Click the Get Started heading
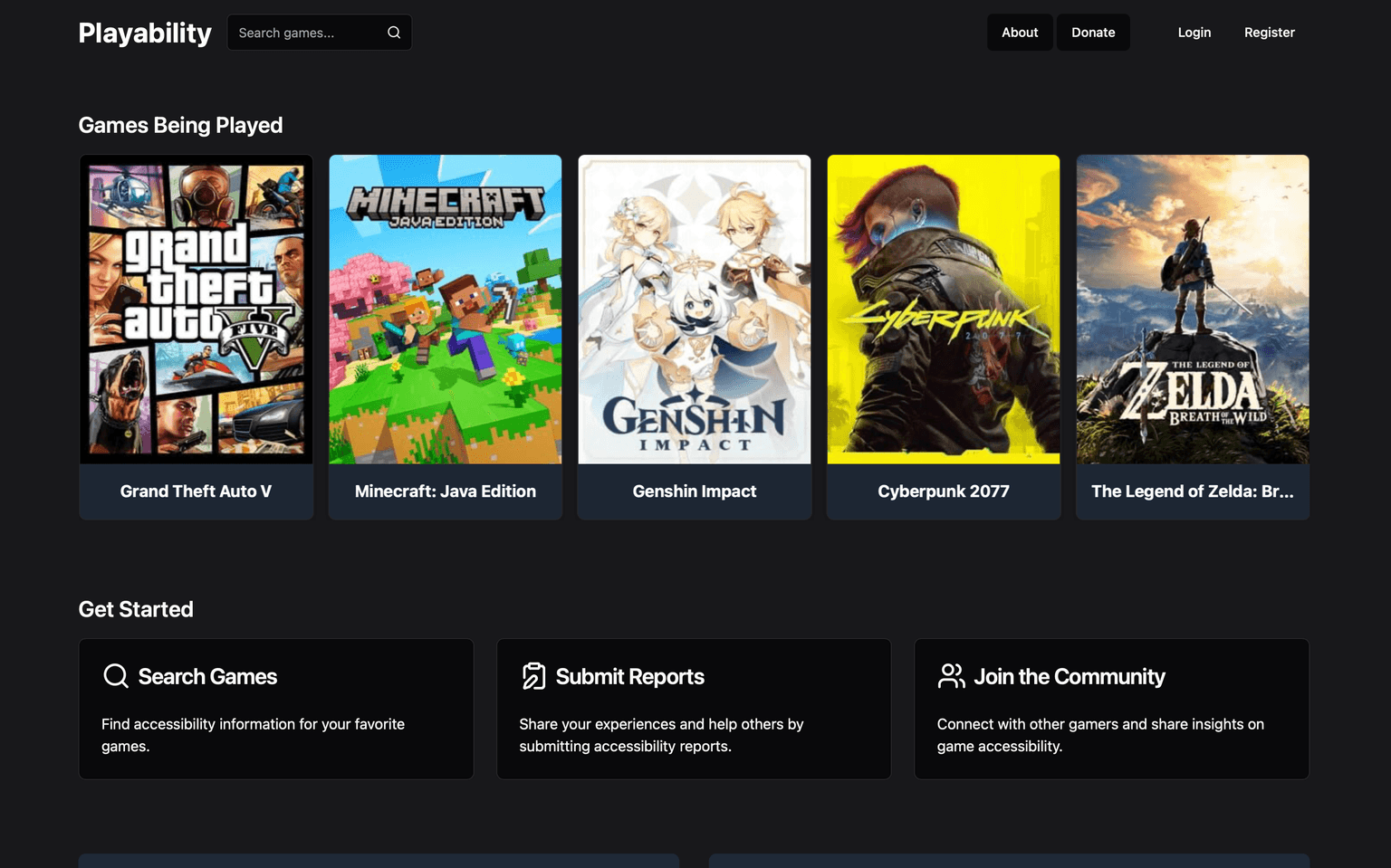The width and height of the screenshot is (1391, 868). 136,609
